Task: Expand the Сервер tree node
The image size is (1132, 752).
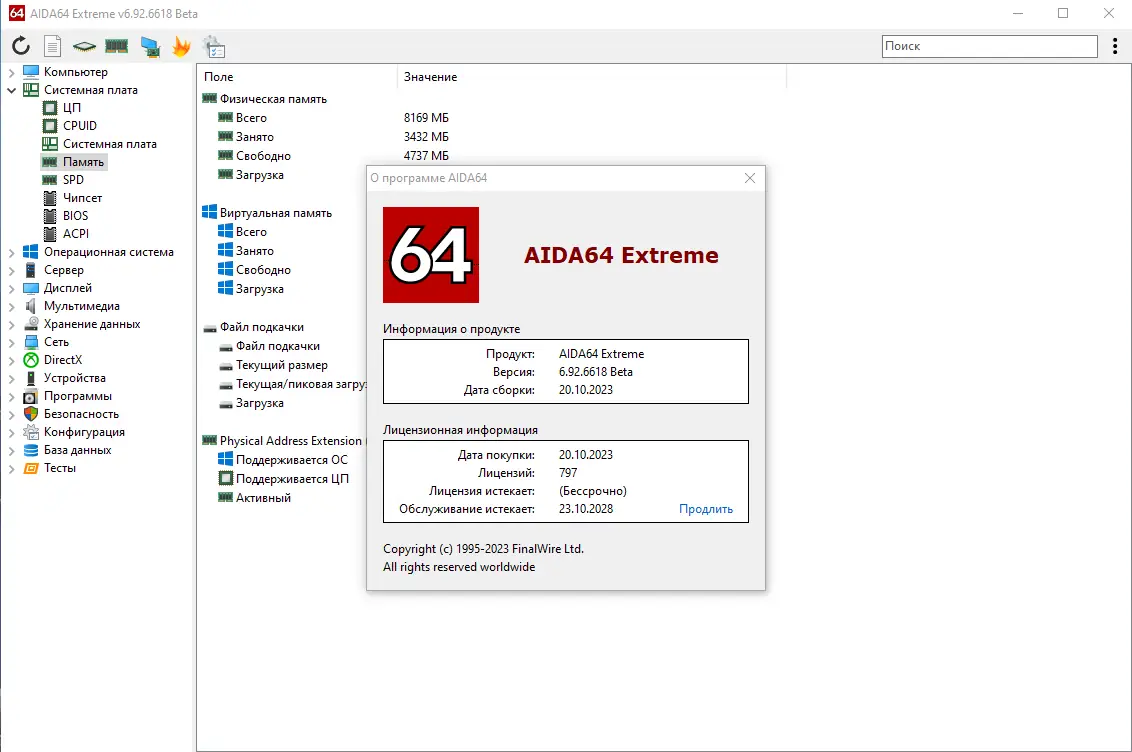Action: pyautogui.click(x=11, y=271)
